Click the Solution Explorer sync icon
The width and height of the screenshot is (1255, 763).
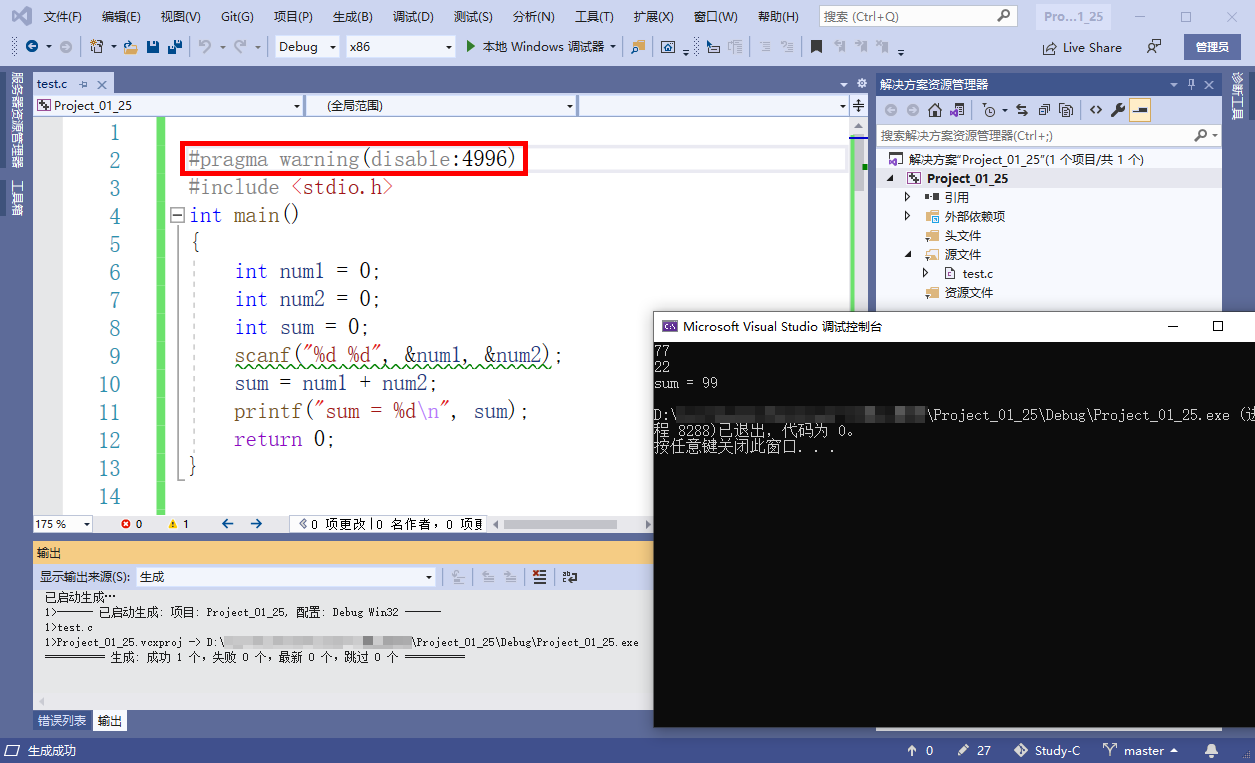pyautogui.click(x=1021, y=110)
